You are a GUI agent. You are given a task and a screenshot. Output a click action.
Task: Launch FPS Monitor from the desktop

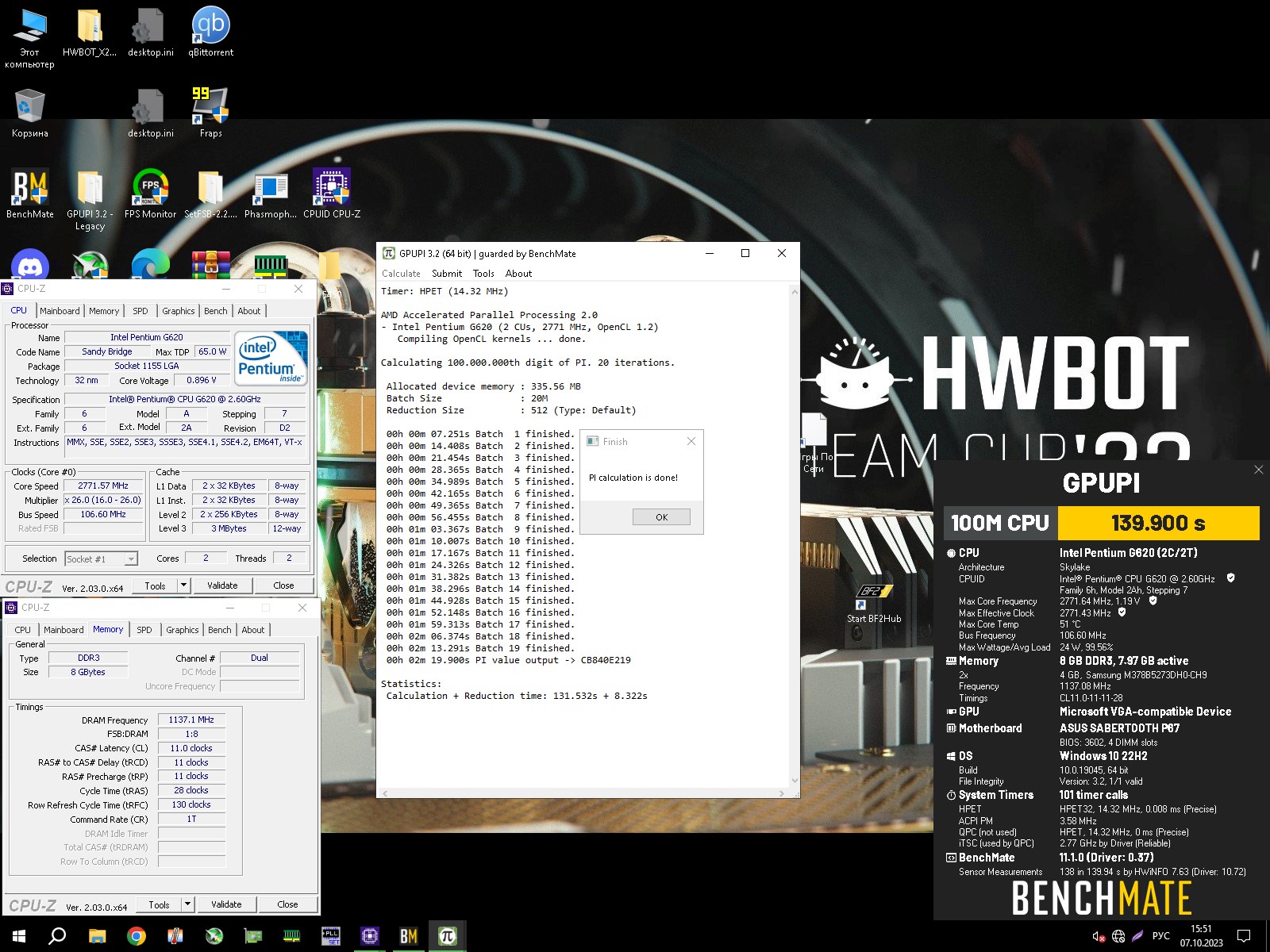150,194
